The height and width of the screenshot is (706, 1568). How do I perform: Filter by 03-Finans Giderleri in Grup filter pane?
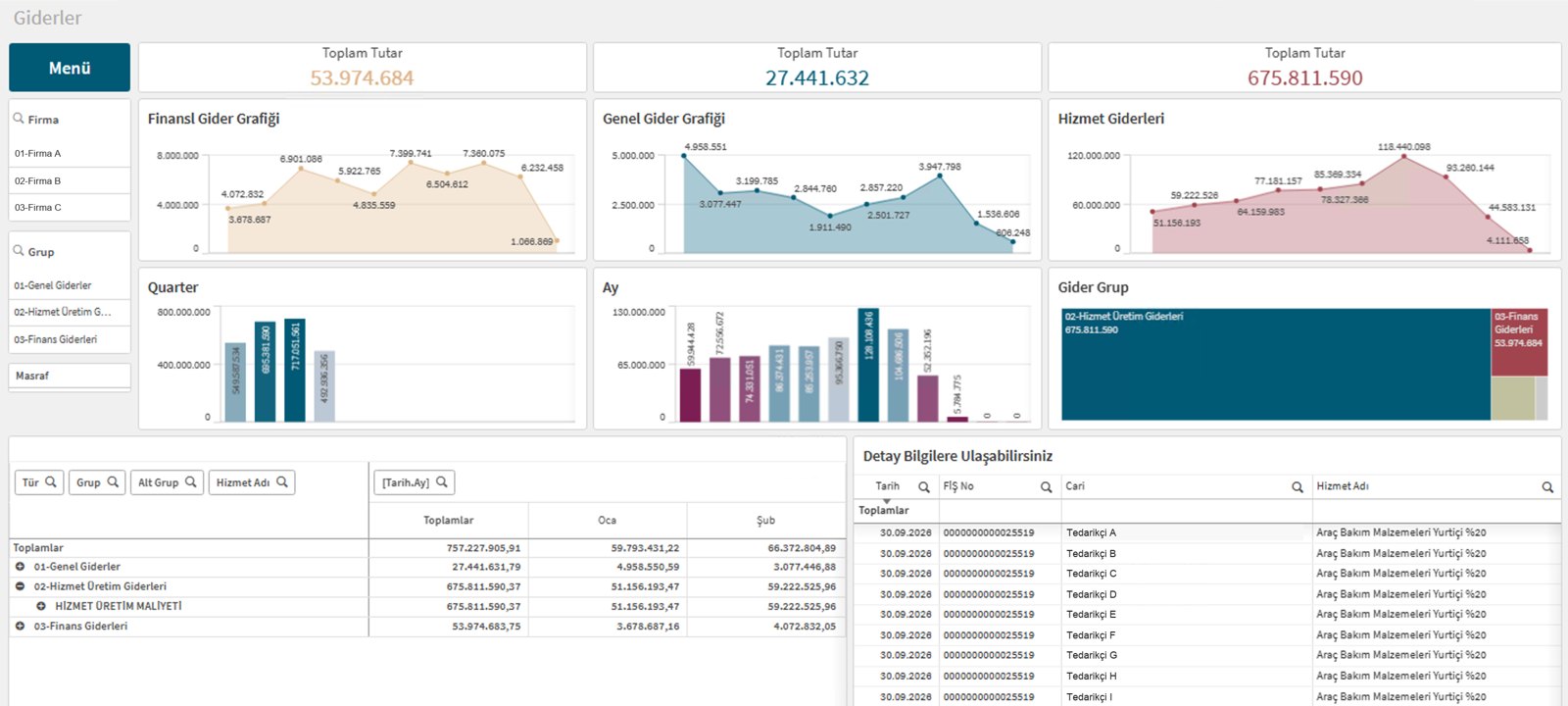tap(70, 339)
